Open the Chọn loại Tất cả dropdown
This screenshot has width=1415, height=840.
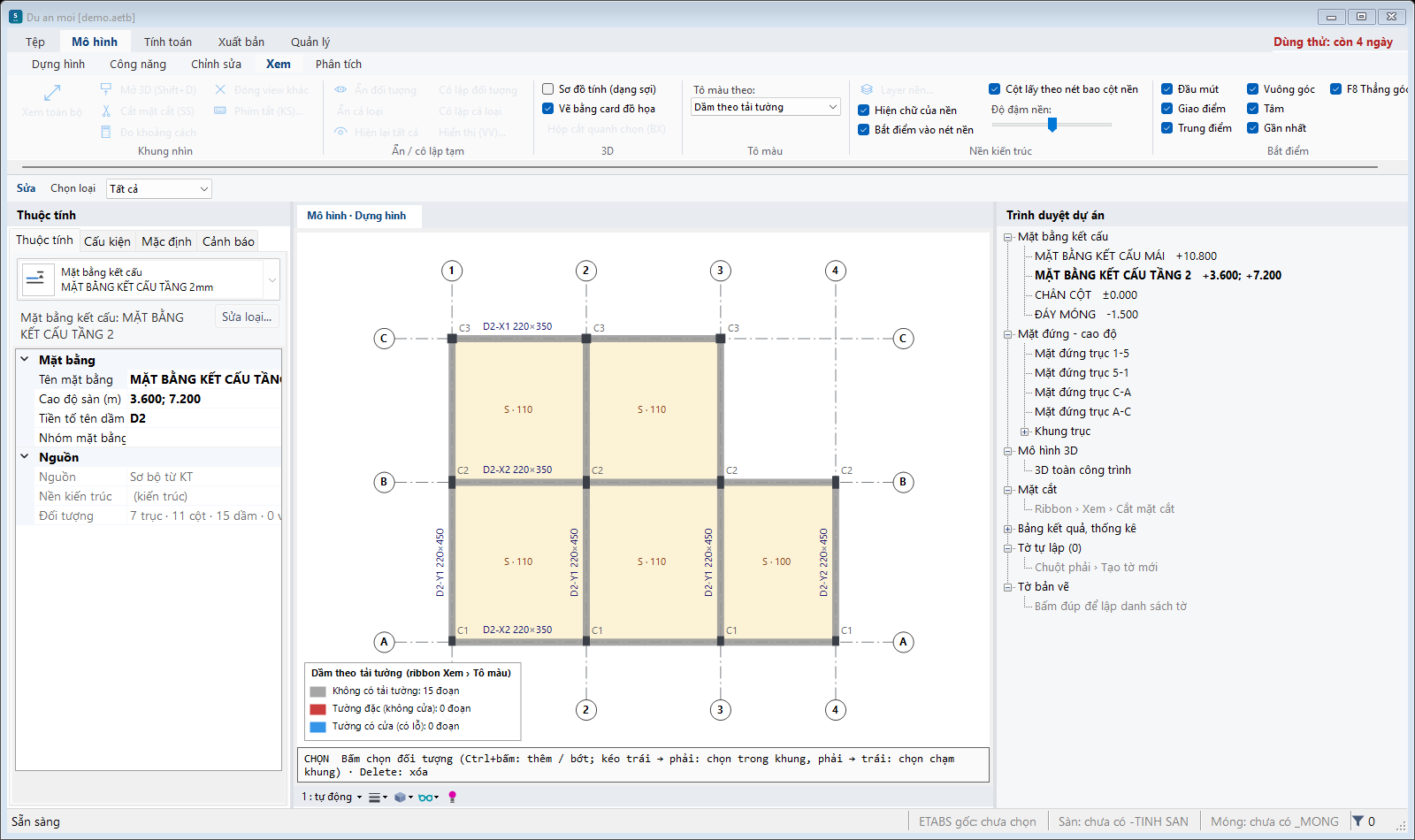159,188
